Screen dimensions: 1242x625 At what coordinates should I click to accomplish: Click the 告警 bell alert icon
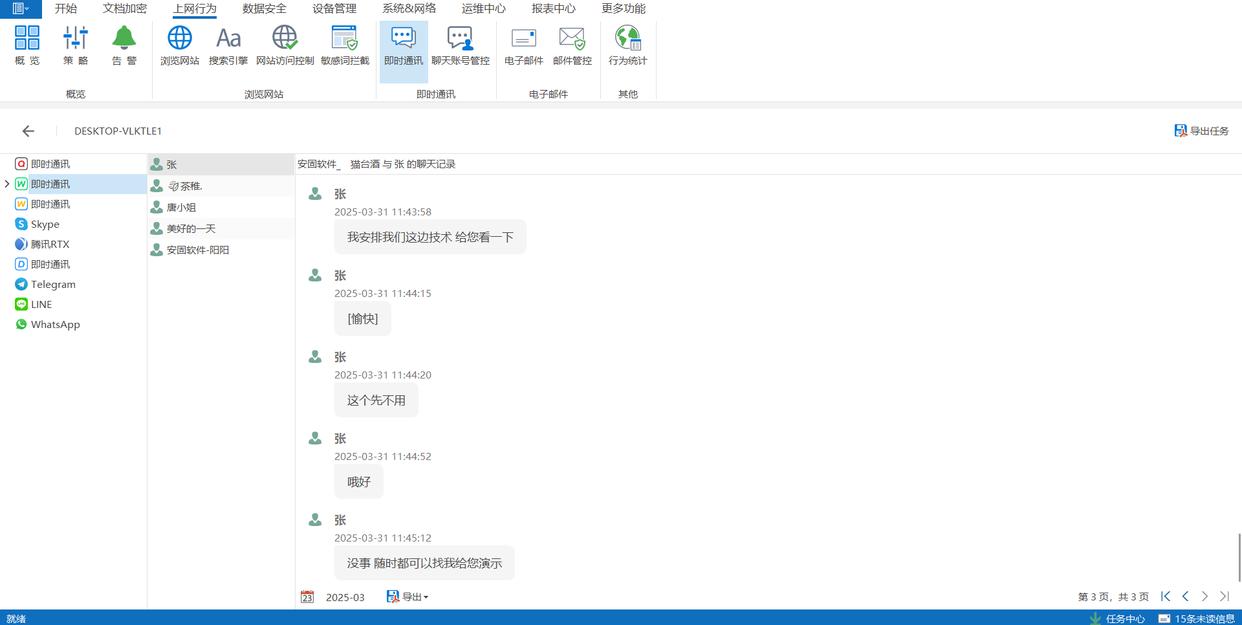coord(124,46)
